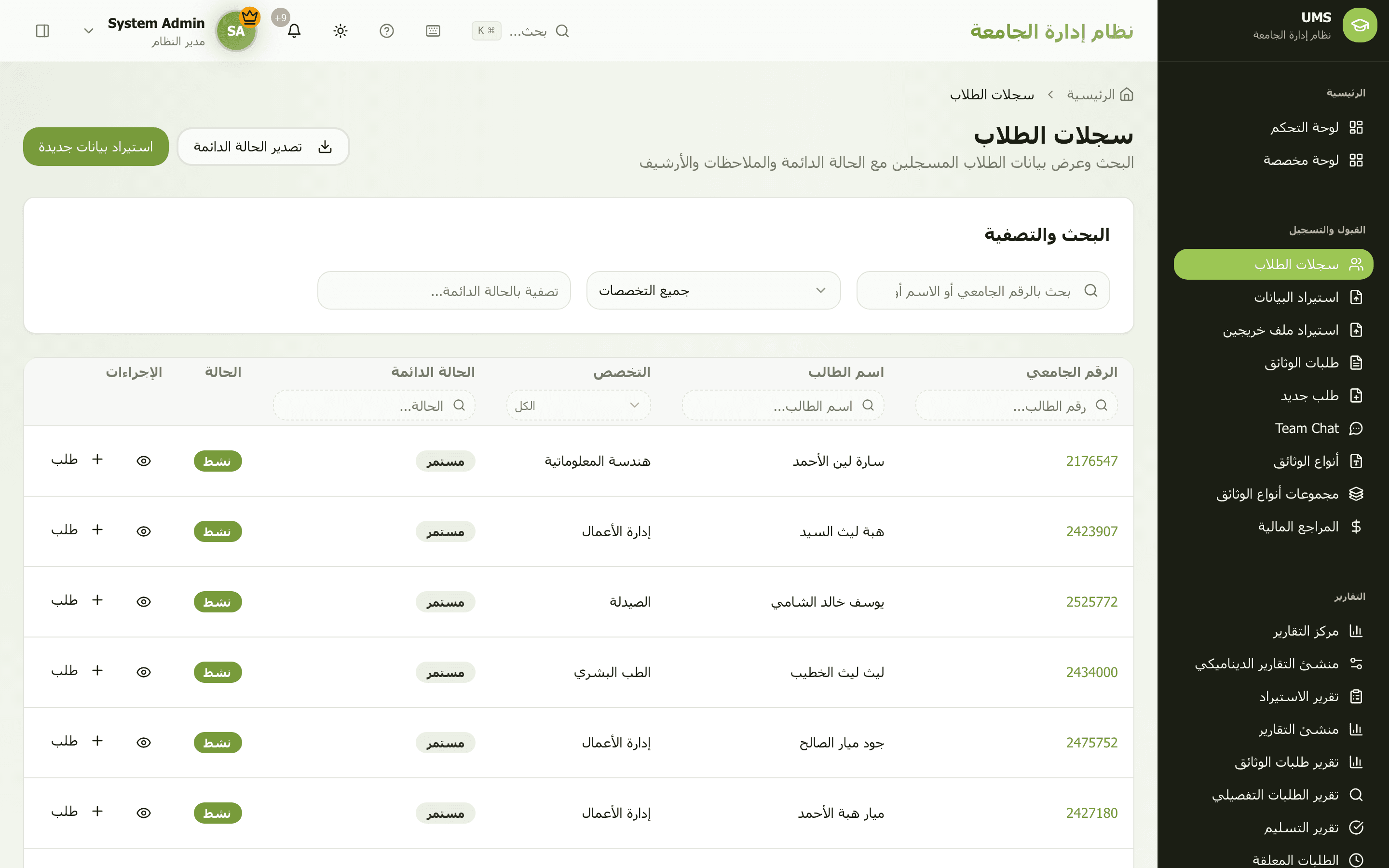Viewport: 1389px width, 868px height.
Task: Click the student number 2423907 link
Action: pyautogui.click(x=1092, y=531)
